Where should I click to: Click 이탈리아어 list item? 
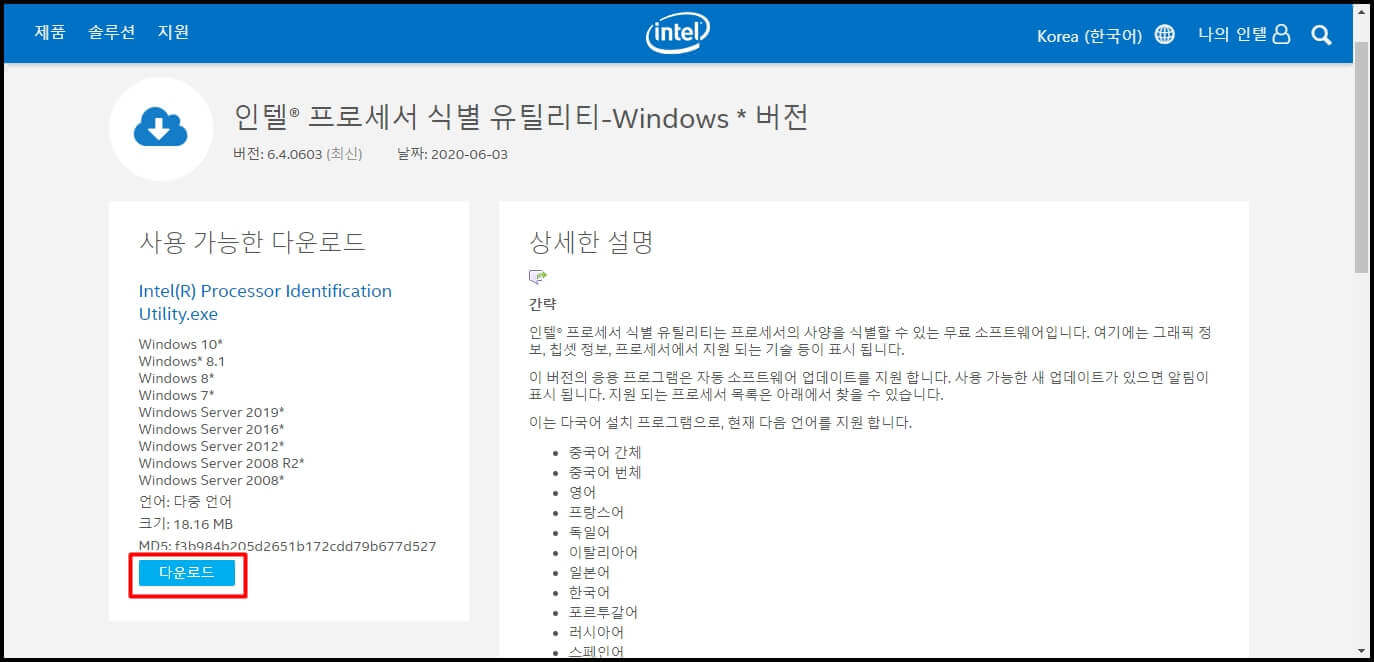click(602, 552)
